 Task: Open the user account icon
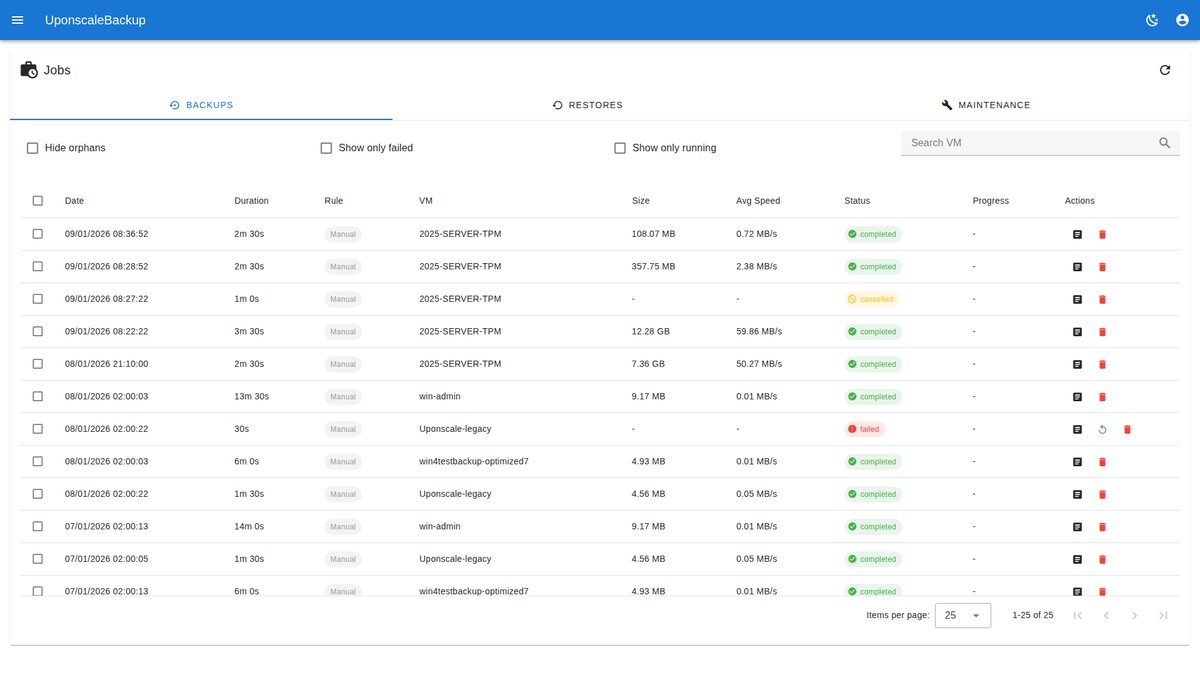[1182, 20]
